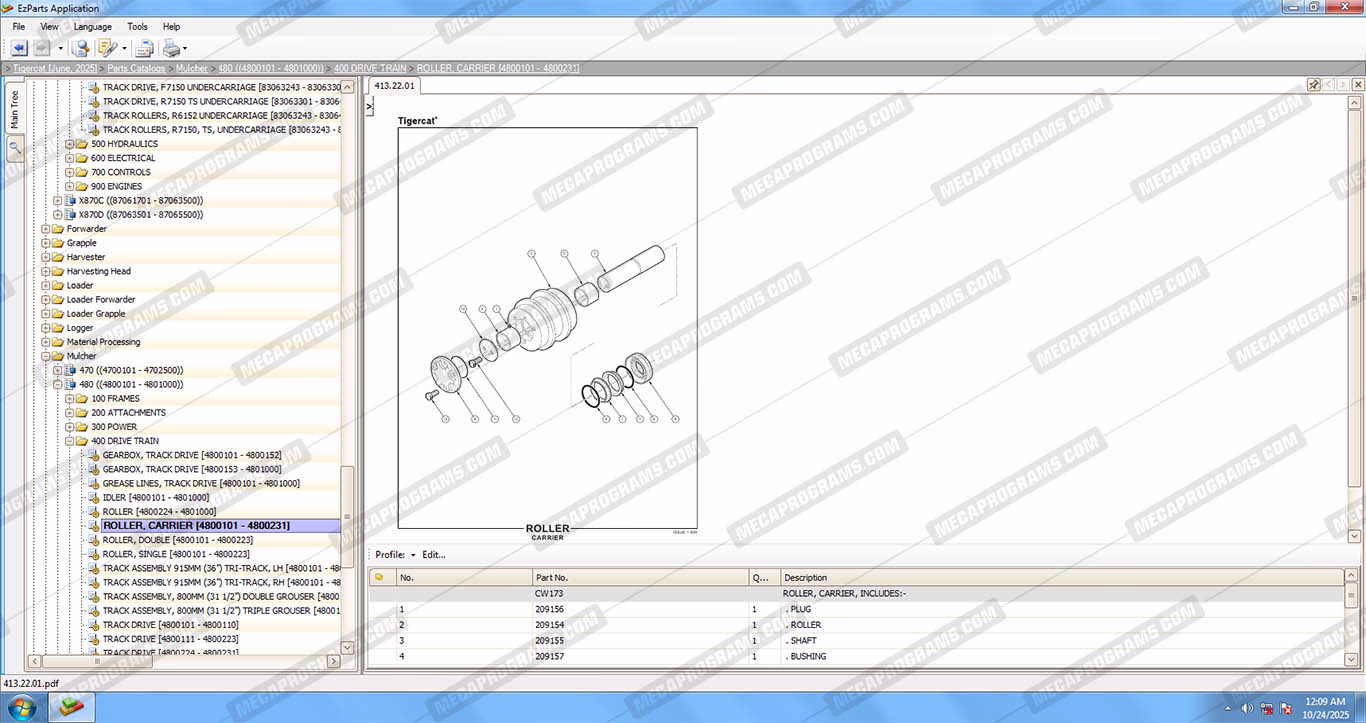This screenshot has width=1366, height=723.
Task: Open the Tools menu
Action: (137, 27)
